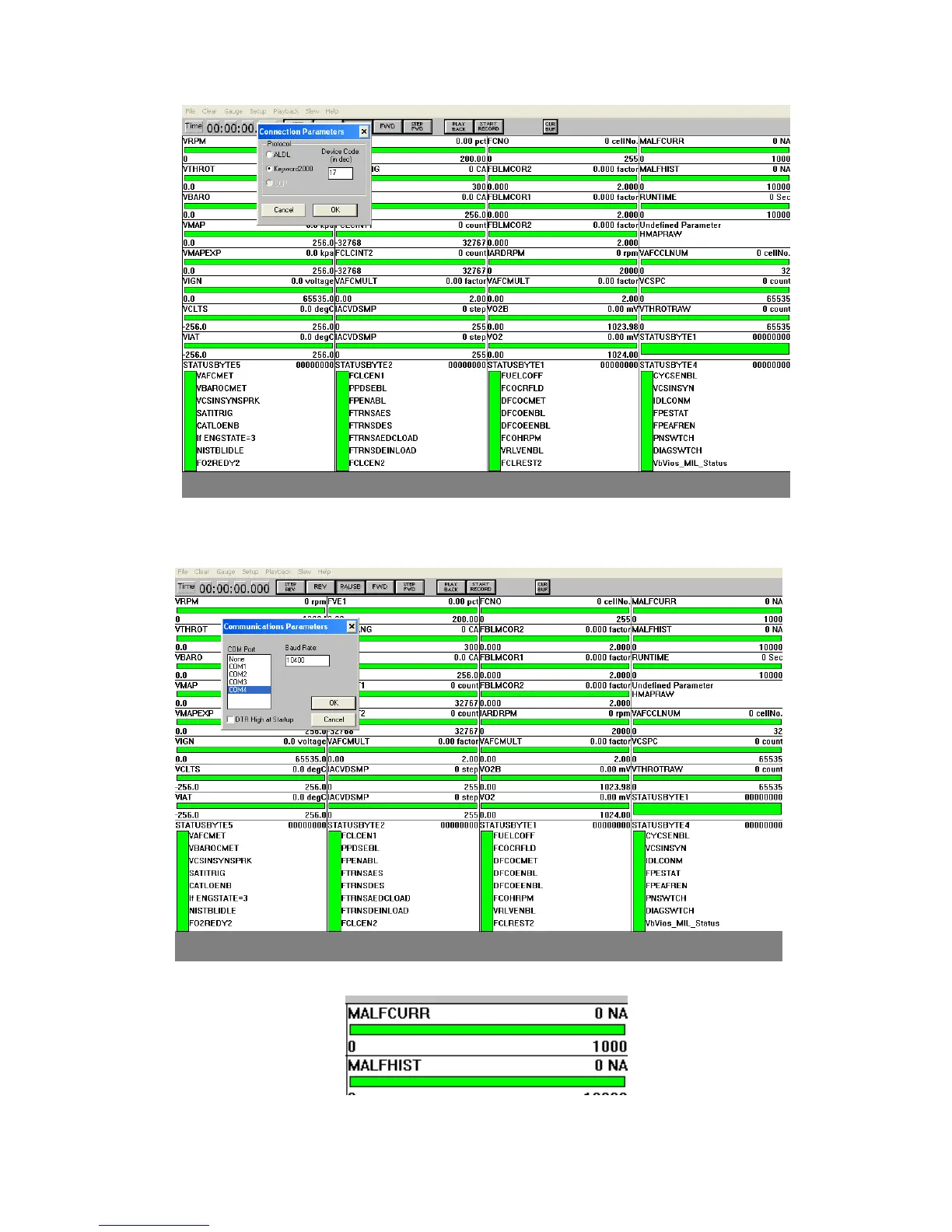This screenshot has height=1232, width=952.
Task: Click PLAY BACK in the Communications Parameters window
Action: coord(451,587)
